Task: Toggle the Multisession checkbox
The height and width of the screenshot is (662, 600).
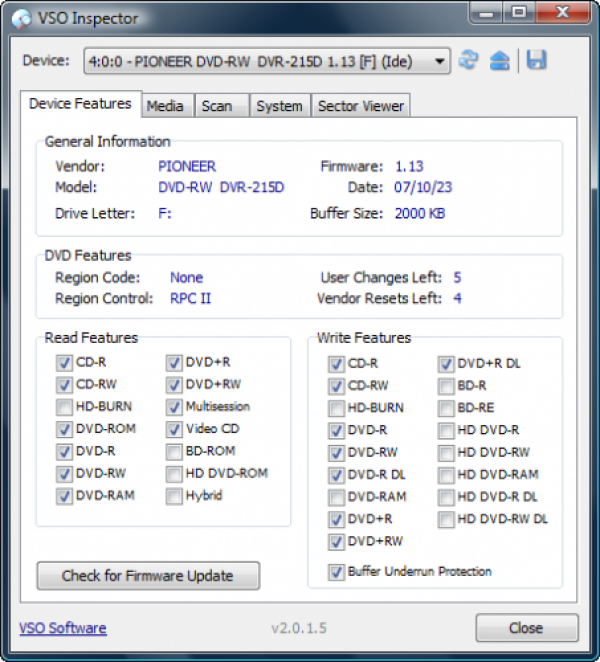Action: pos(174,407)
